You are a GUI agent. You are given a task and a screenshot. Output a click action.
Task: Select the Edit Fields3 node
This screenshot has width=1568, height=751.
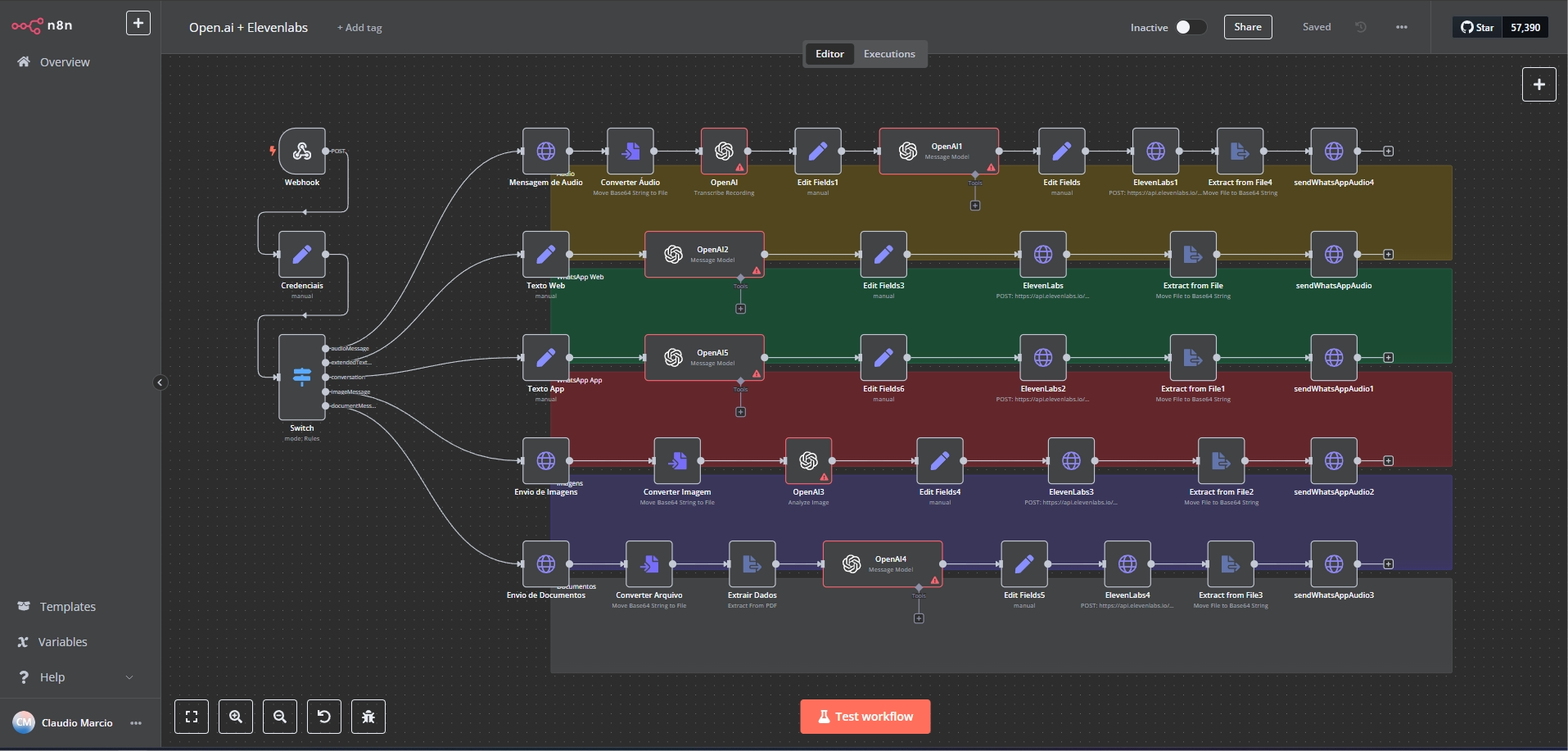pos(883,254)
